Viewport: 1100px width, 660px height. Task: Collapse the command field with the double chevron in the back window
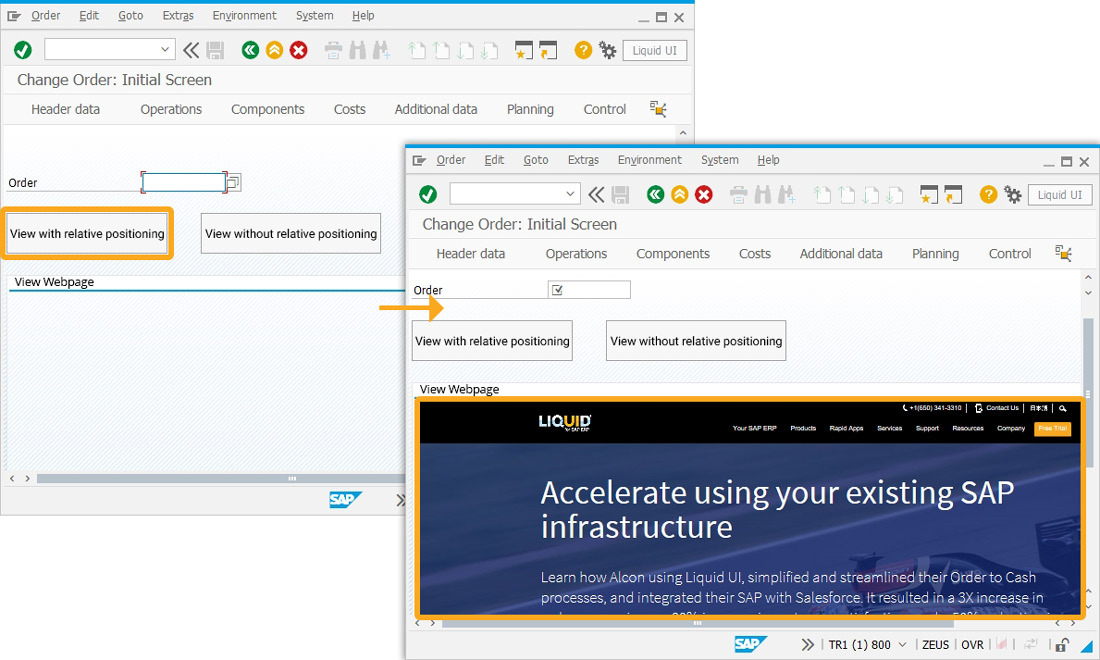pos(191,50)
